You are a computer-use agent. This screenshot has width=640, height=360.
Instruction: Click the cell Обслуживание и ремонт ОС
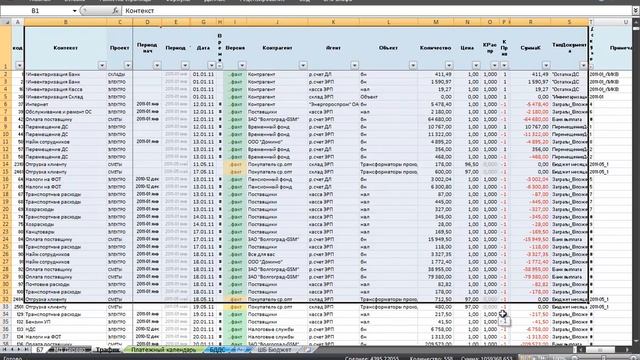click(x=66, y=112)
